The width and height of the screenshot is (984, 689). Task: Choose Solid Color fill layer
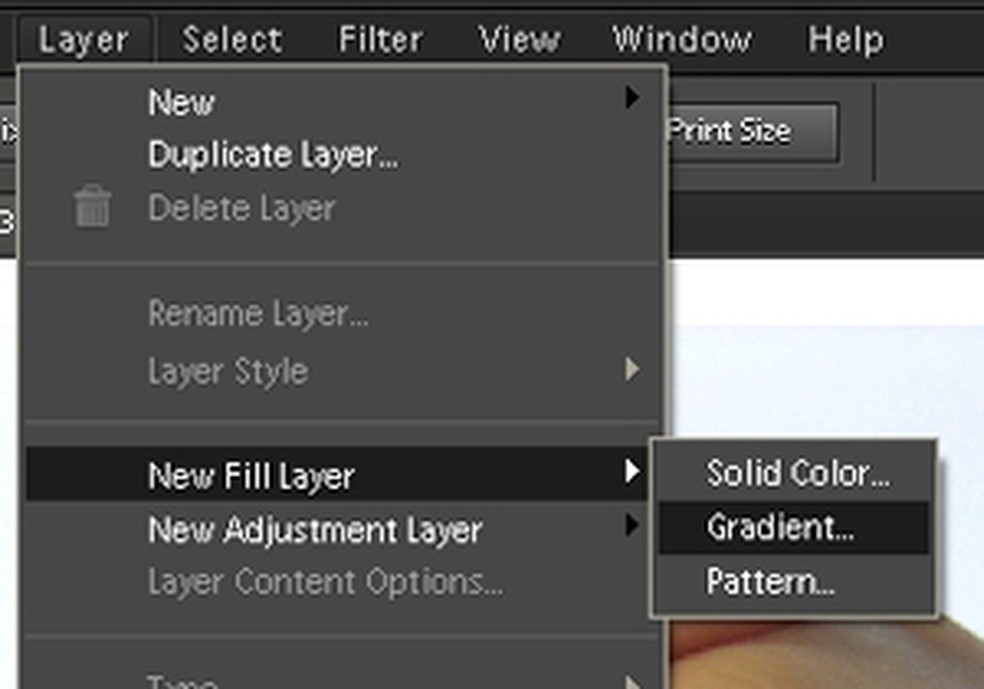click(x=797, y=473)
